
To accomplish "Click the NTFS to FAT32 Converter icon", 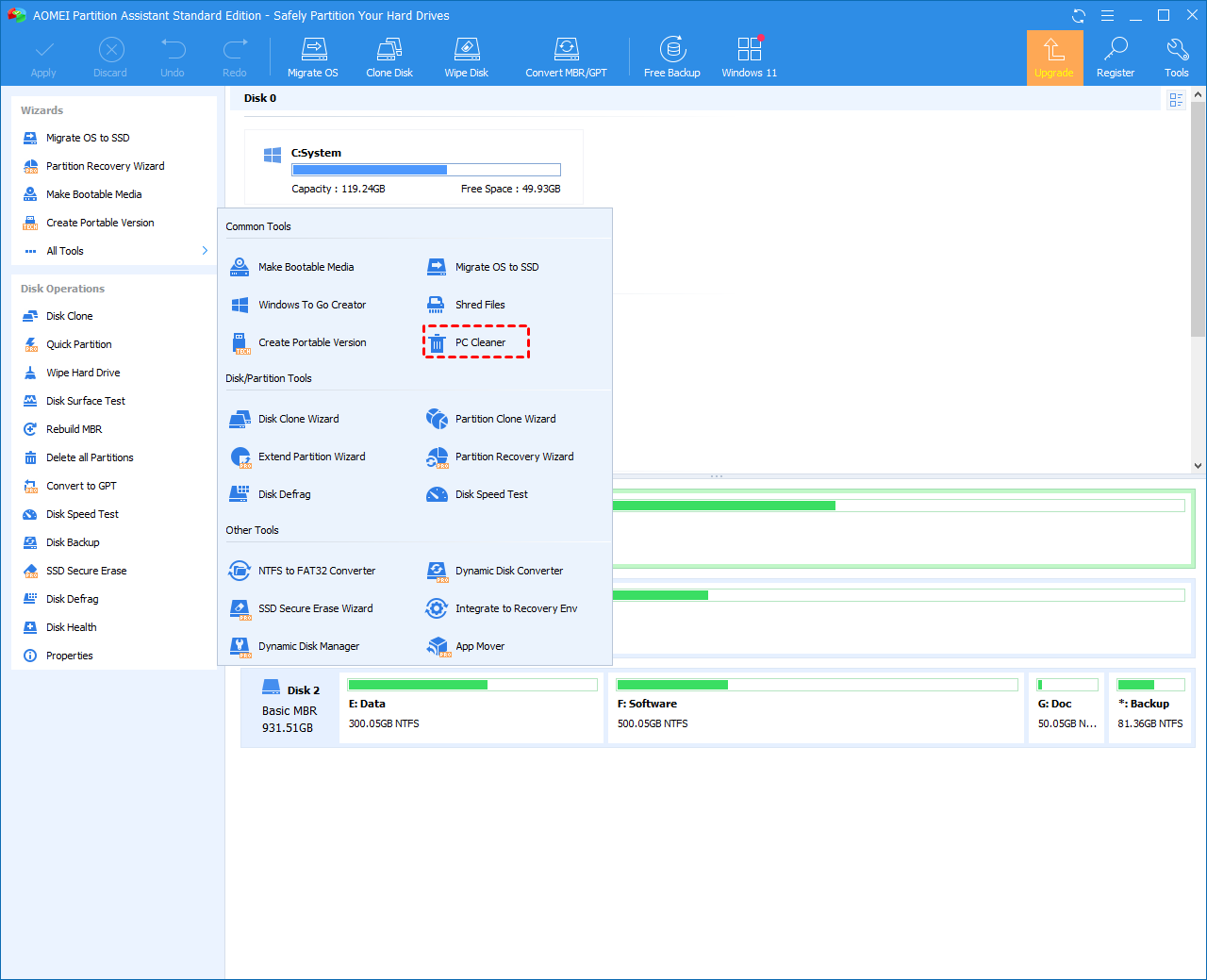I will pyautogui.click(x=240, y=571).
